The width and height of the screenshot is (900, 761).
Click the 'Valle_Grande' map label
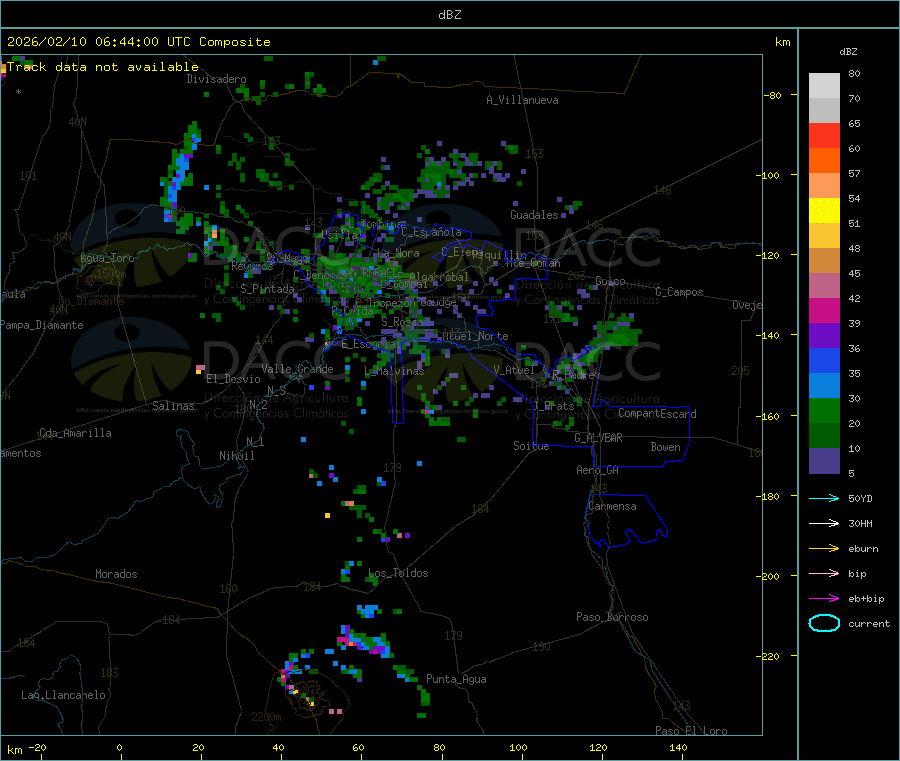297,369
